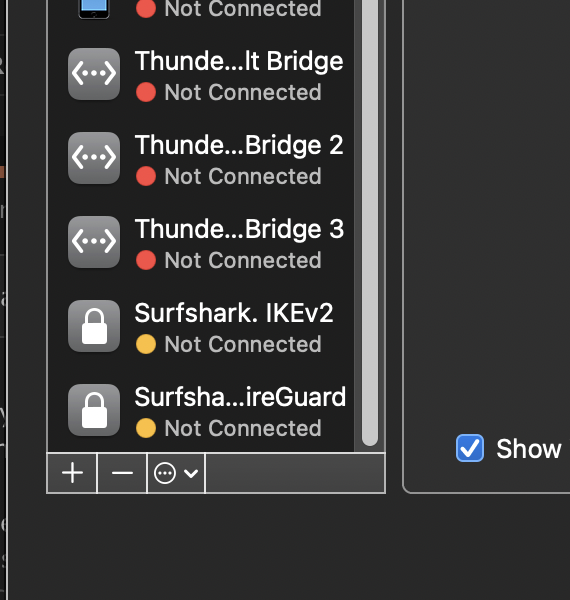Click the Surfshark WireGuard lock icon
Screen dimensions: 570x600
[x=94, y=410]
